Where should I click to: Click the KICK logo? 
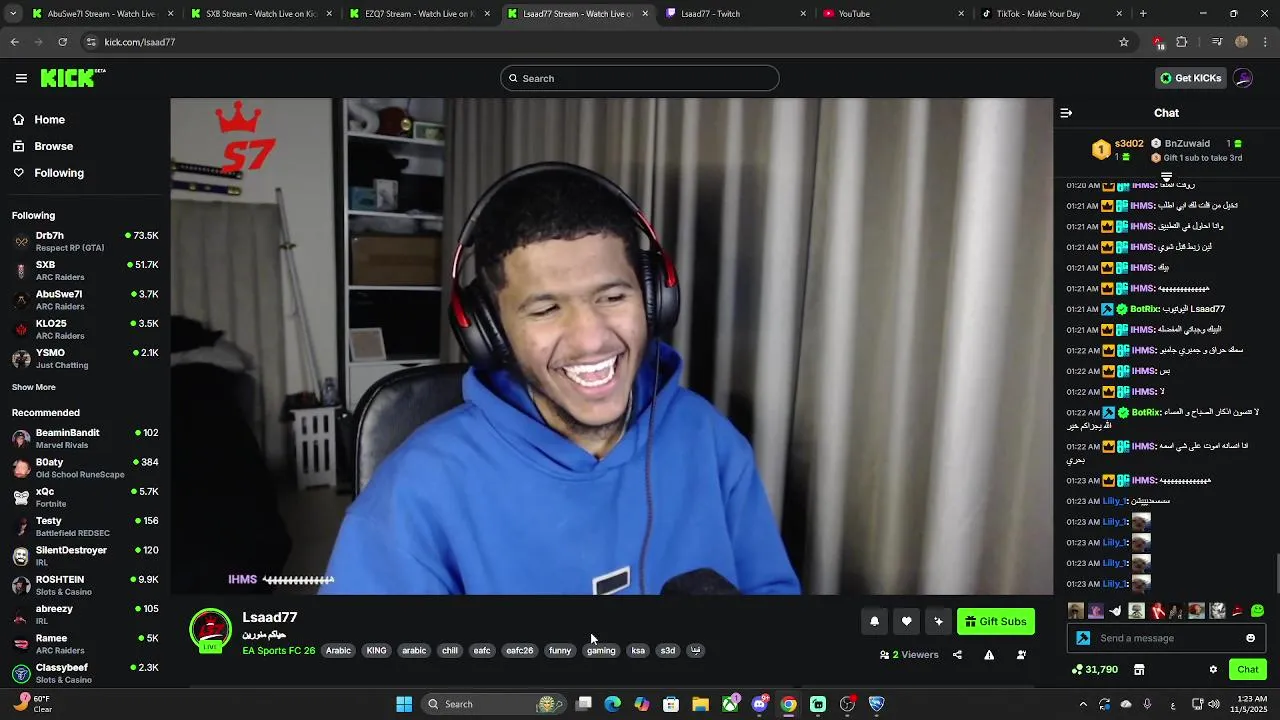(72, 78)
